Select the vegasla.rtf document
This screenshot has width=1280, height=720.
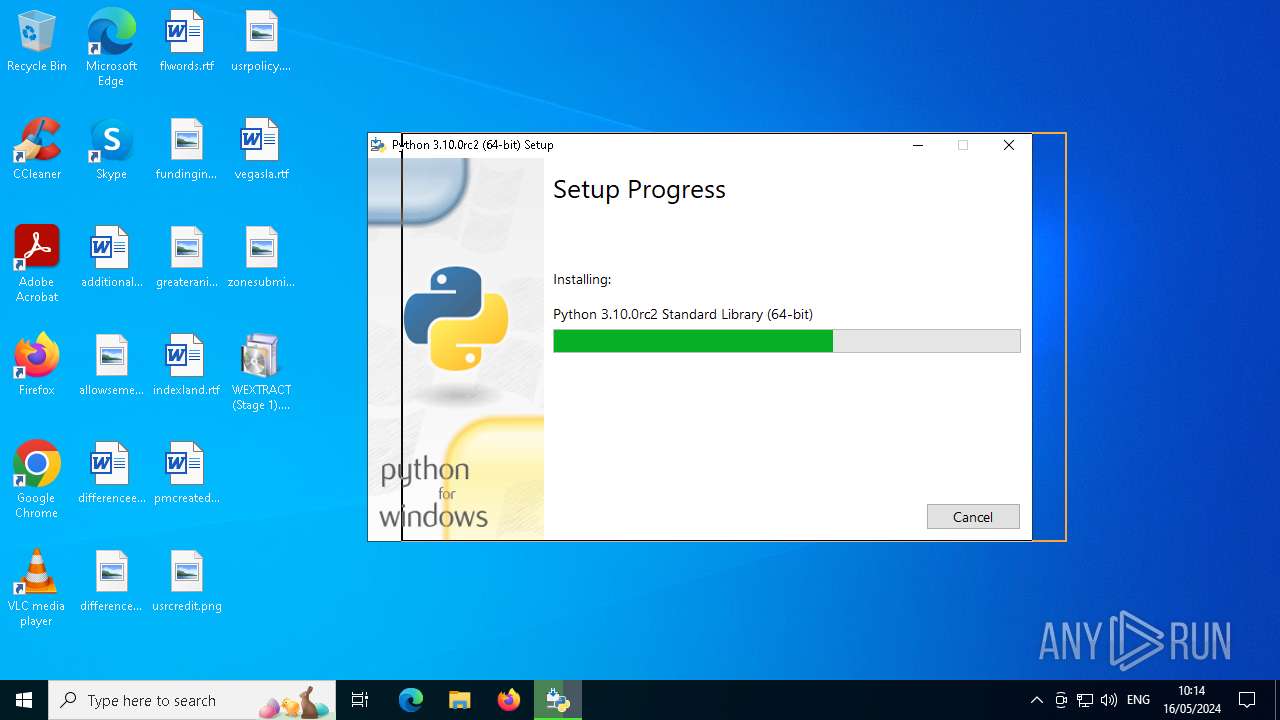point(261,150)
